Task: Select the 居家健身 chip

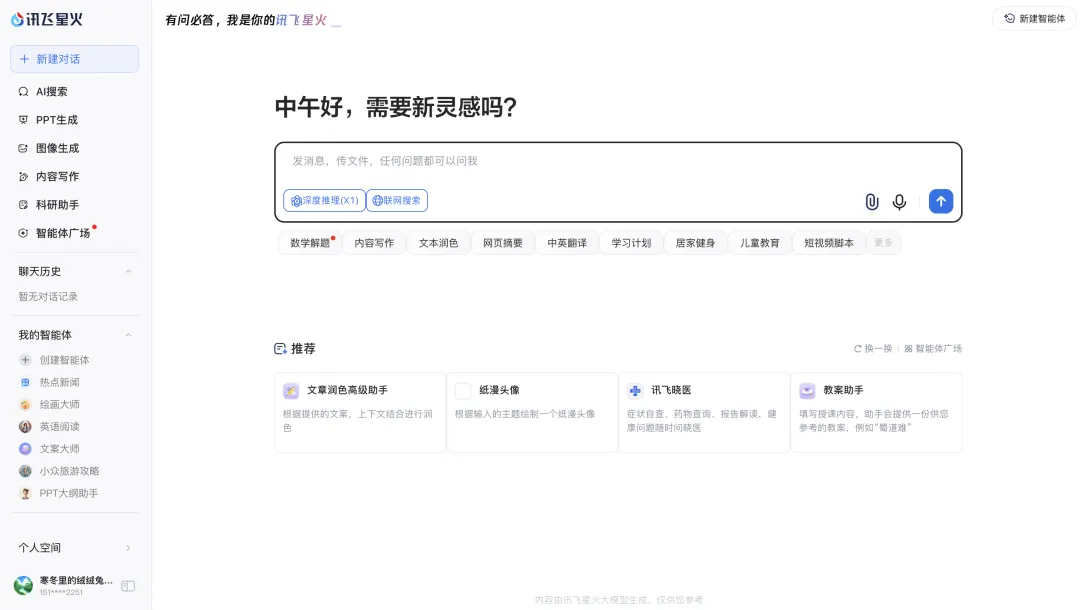Action: coord(696,243)
